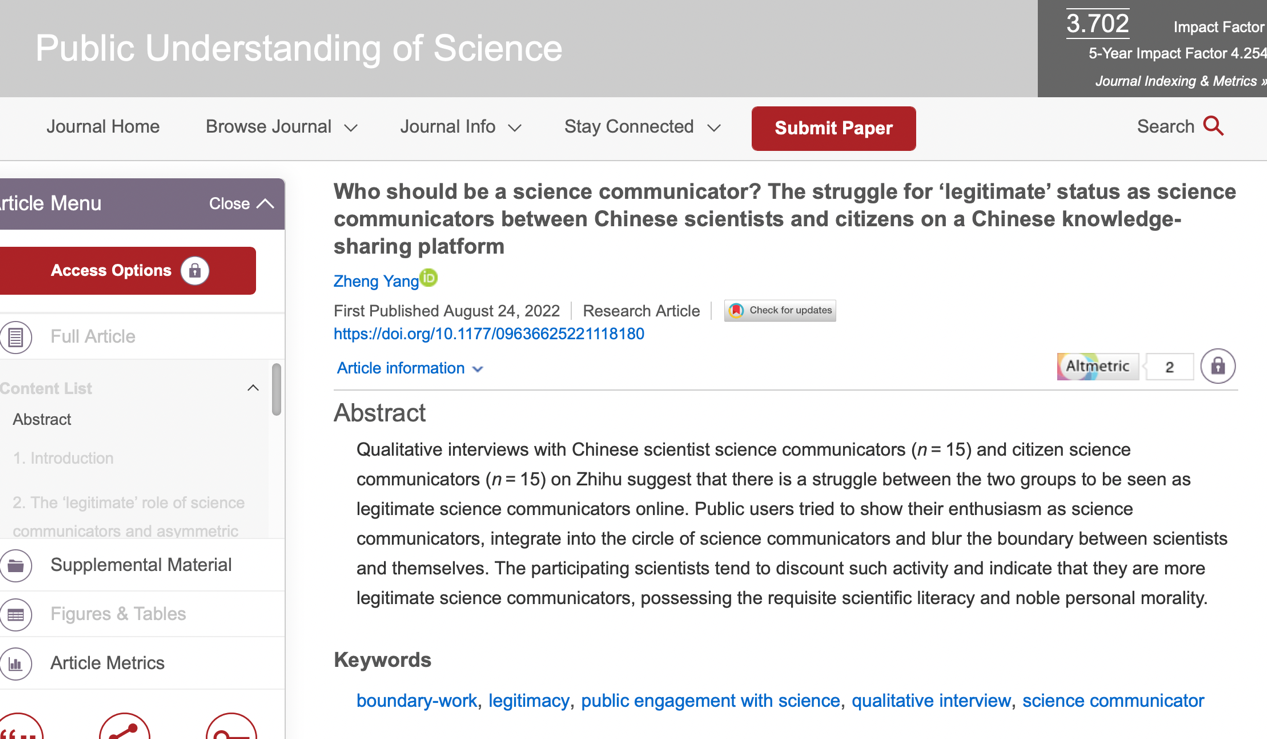The image size is (1267, 739).
Task: Click the Full Article document icon
Action: point(16,337)
